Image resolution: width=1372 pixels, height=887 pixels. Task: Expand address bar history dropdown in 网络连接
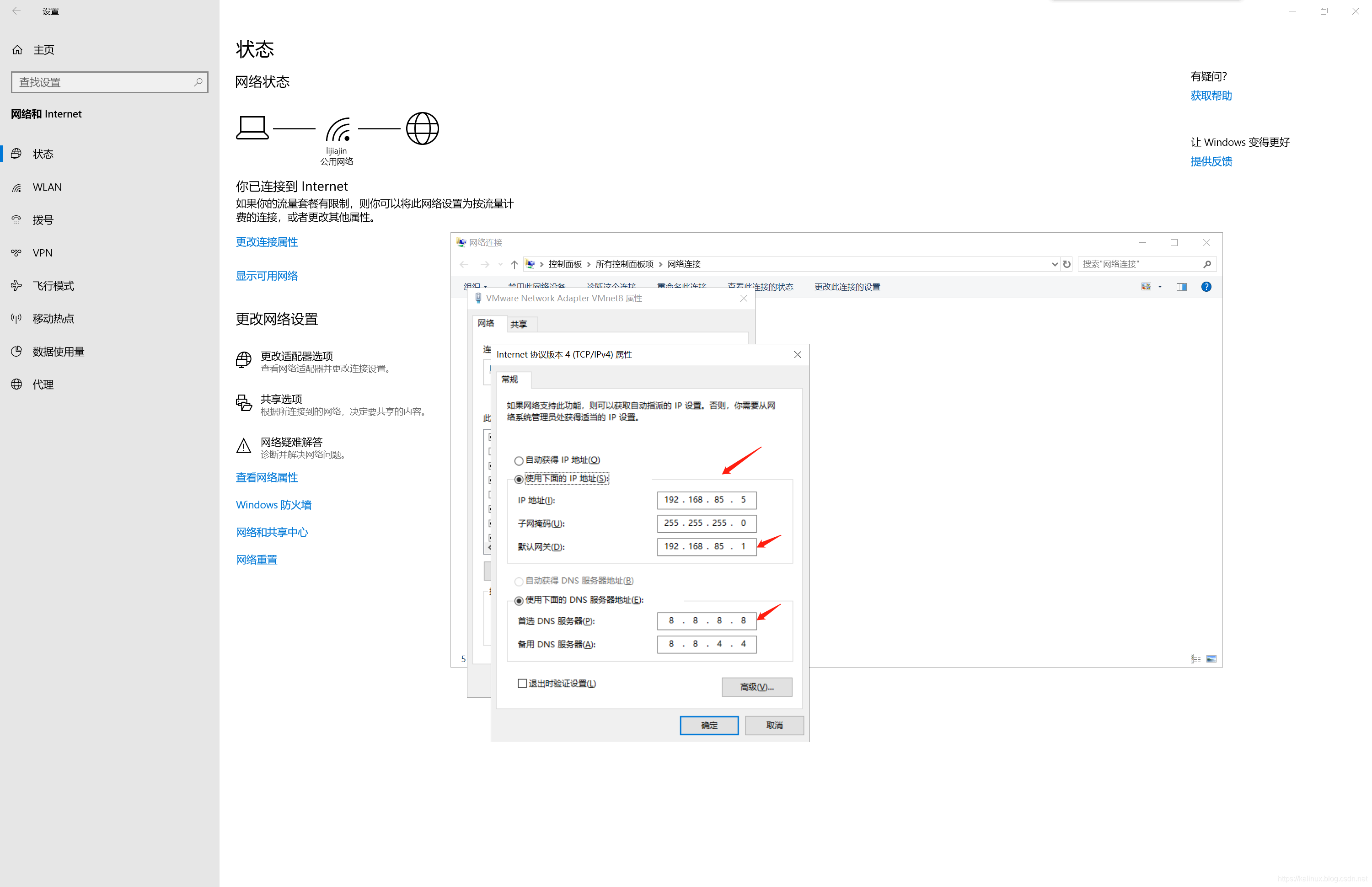tap(1054, 264)
